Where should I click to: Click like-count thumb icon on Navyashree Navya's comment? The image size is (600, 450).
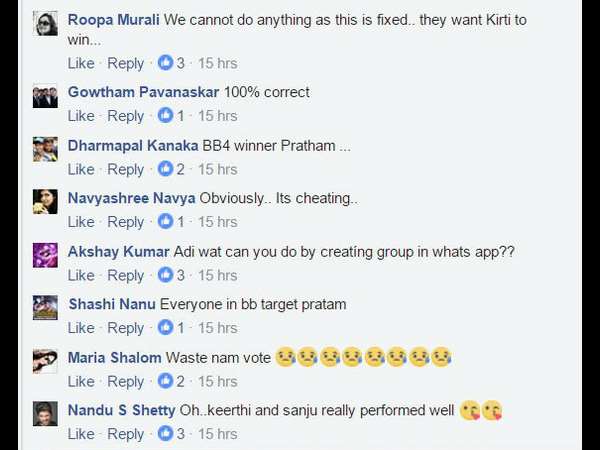165,222
